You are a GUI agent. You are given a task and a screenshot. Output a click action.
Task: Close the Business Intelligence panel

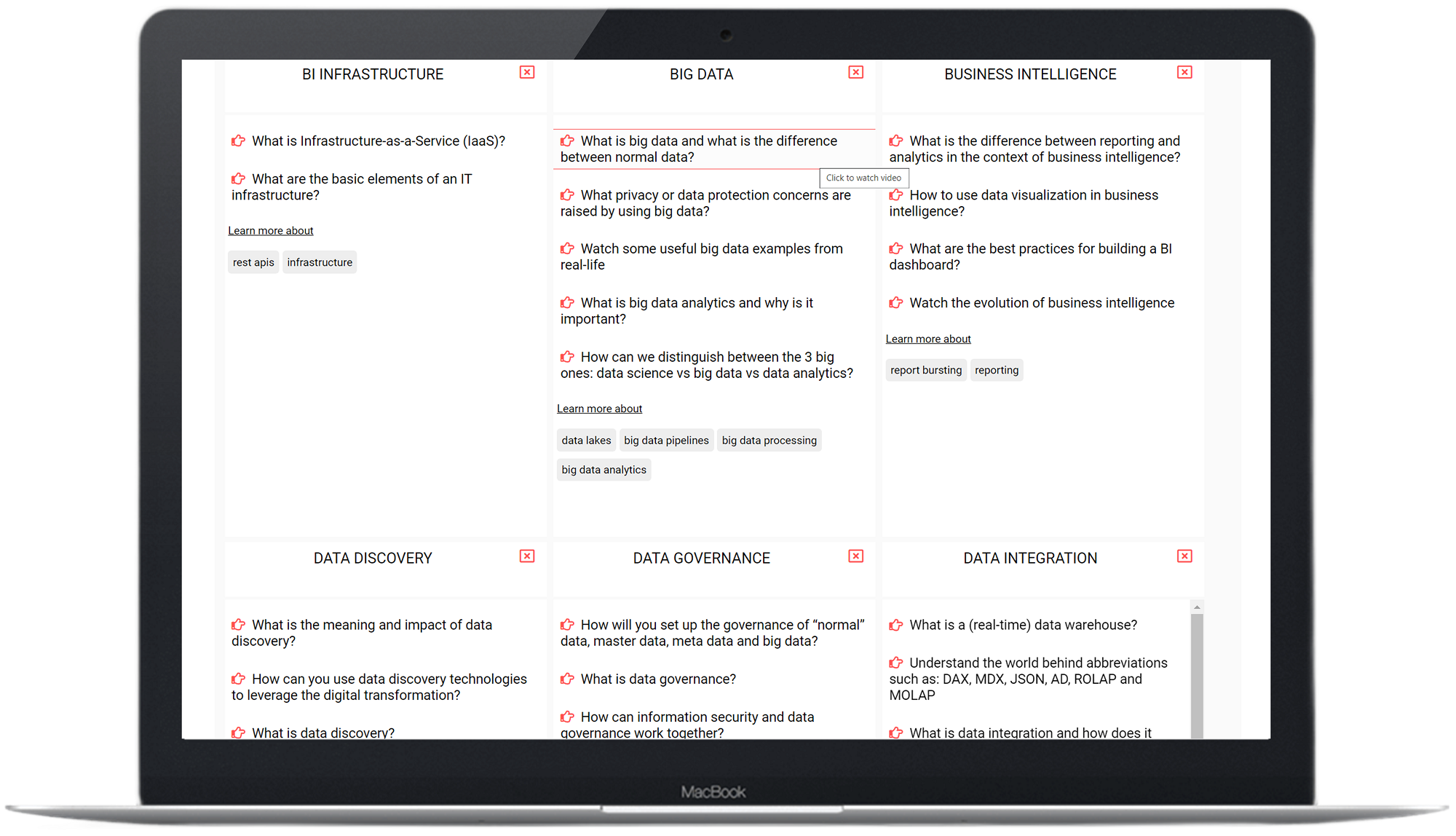pyautogui.click(x=1184, y=72)
